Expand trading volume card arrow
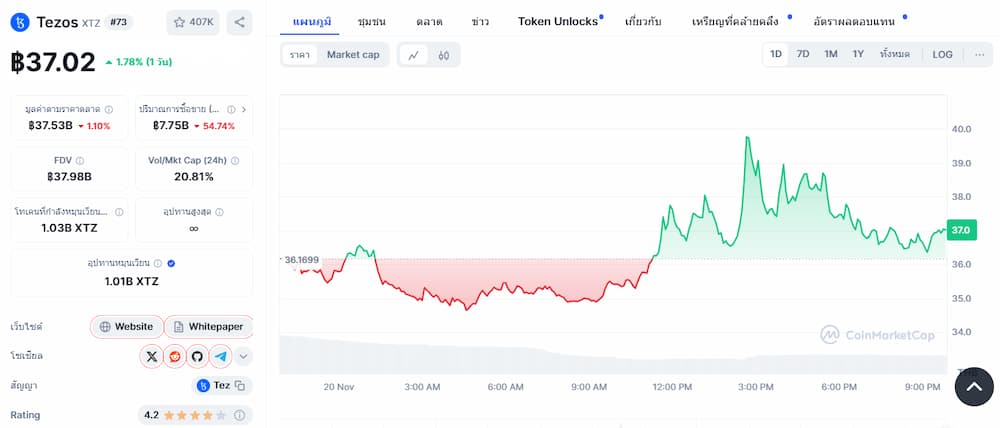Viewport: 1000px width, 428px height. 244,109
